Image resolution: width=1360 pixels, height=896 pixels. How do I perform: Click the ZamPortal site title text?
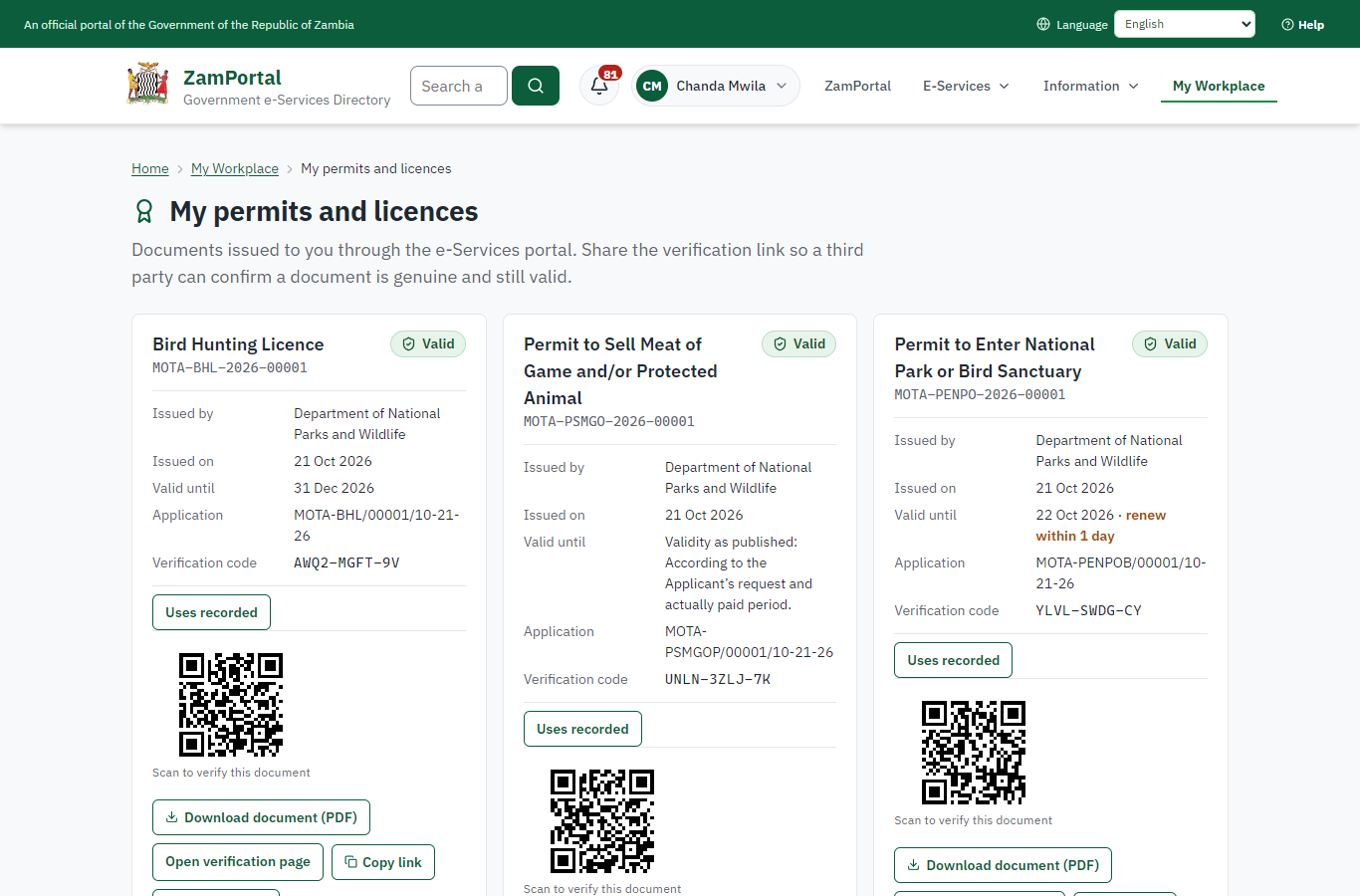pyautogui.click(x=232, y=78)
